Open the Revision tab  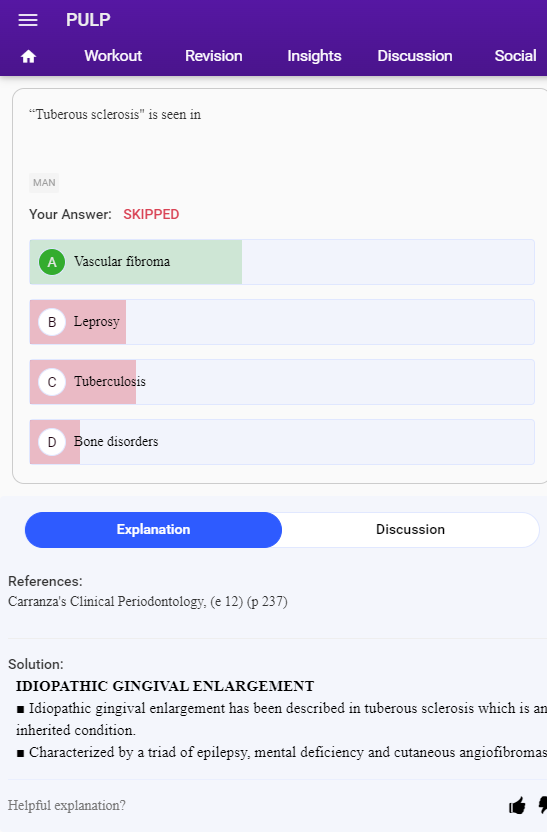(214, 56)
